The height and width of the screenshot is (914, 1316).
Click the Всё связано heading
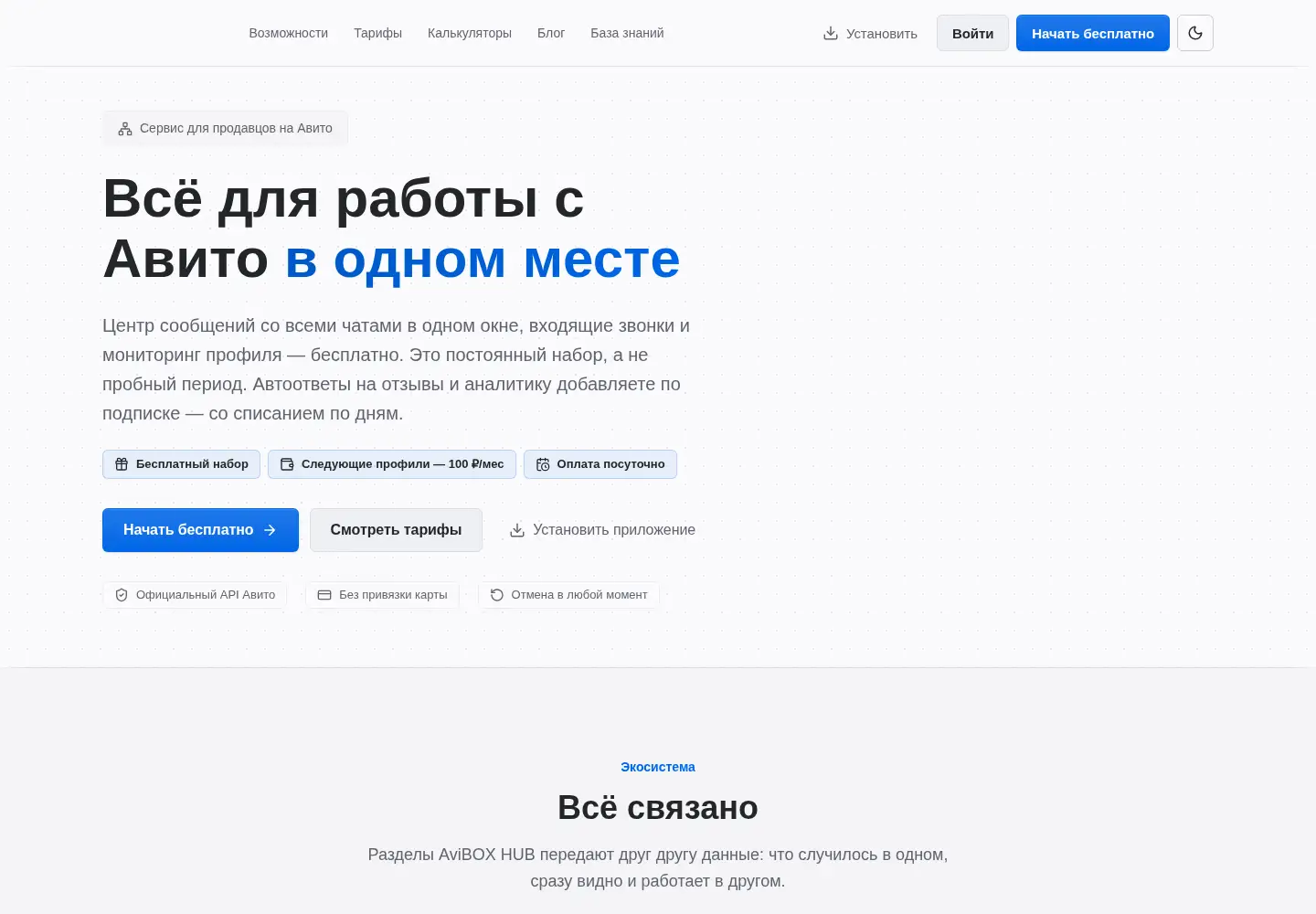click(658, 808)
